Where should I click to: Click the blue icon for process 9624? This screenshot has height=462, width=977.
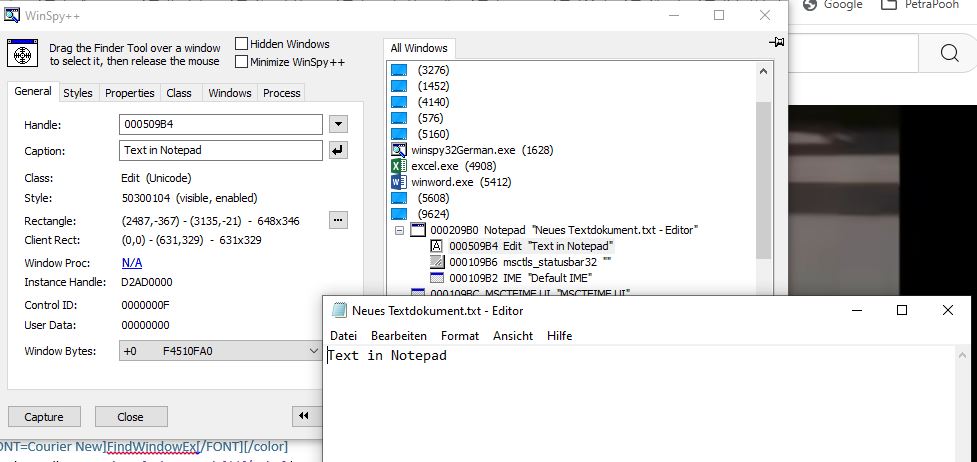click(399, 214)
